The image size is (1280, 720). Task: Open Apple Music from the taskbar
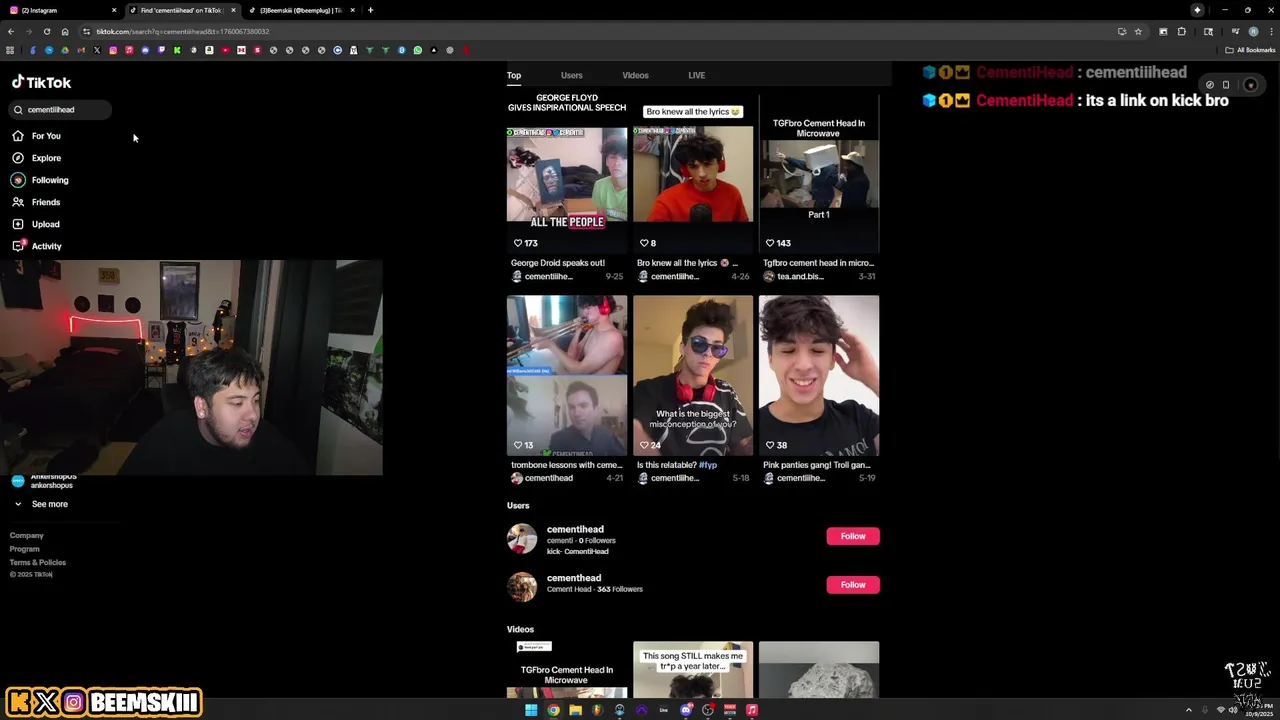(752, 710)
